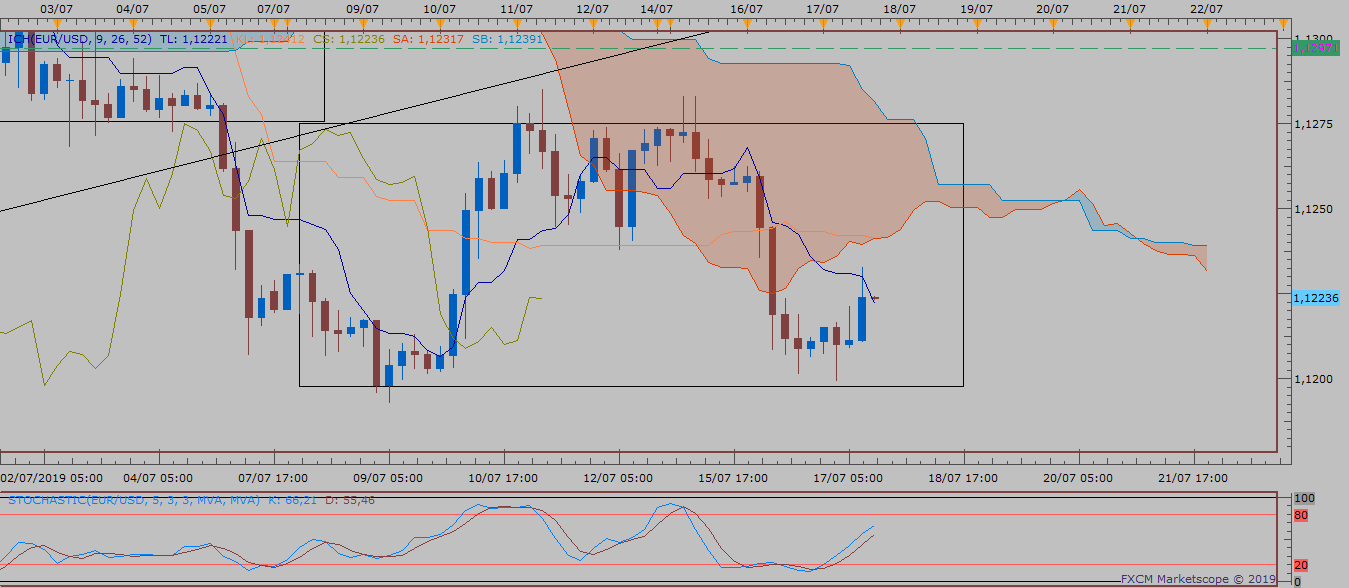Screen dimensions: 1349x588
Task: Click the 20/07 05:00 time axis label
Action: [x=1079, y=478]
